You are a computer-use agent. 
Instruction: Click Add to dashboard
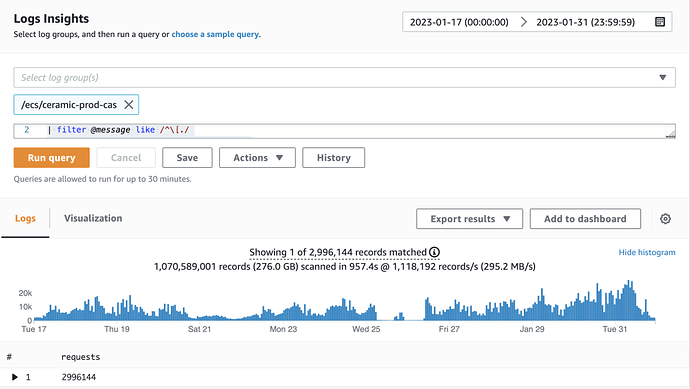coord(585,219)
